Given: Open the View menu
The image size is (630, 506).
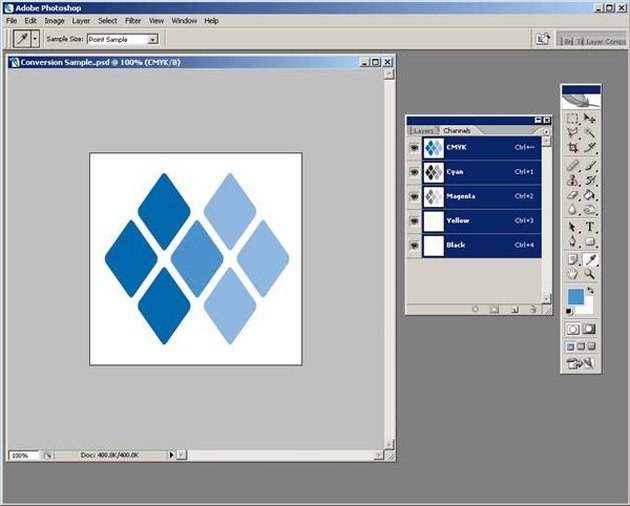Looking at the screenshot, I should pos(156,20).
